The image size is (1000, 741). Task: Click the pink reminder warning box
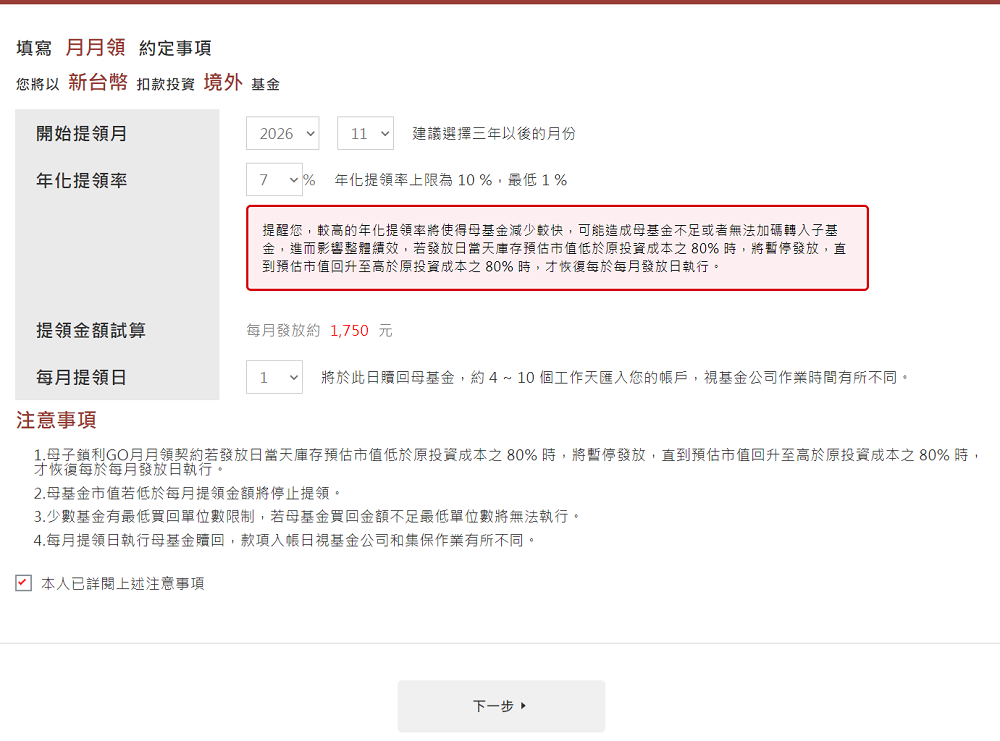[557, 248]
